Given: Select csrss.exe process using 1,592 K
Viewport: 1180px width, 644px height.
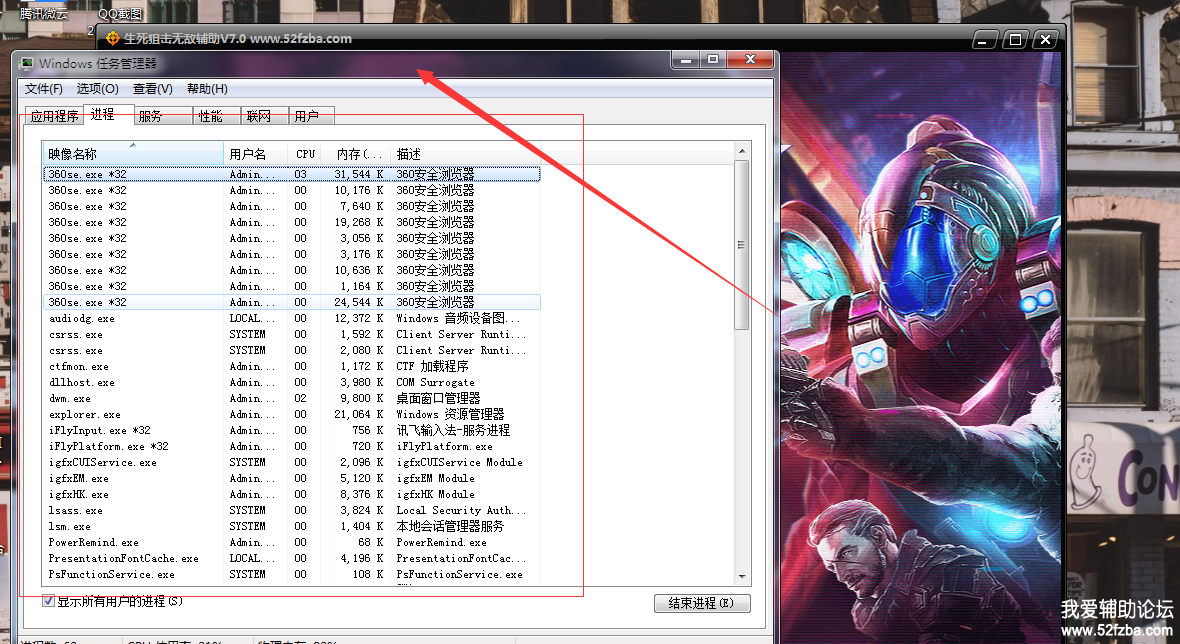Looking at the screenshot, I should 292,334.
